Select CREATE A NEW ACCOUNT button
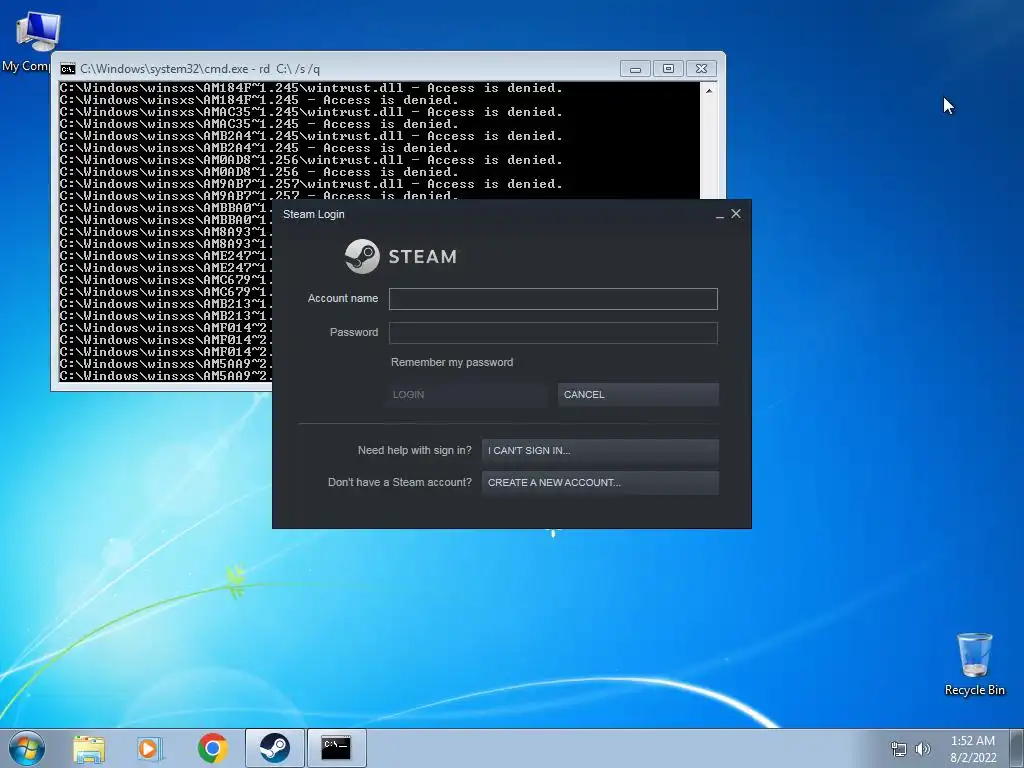 pyautogui.click(x=600, y=483)
